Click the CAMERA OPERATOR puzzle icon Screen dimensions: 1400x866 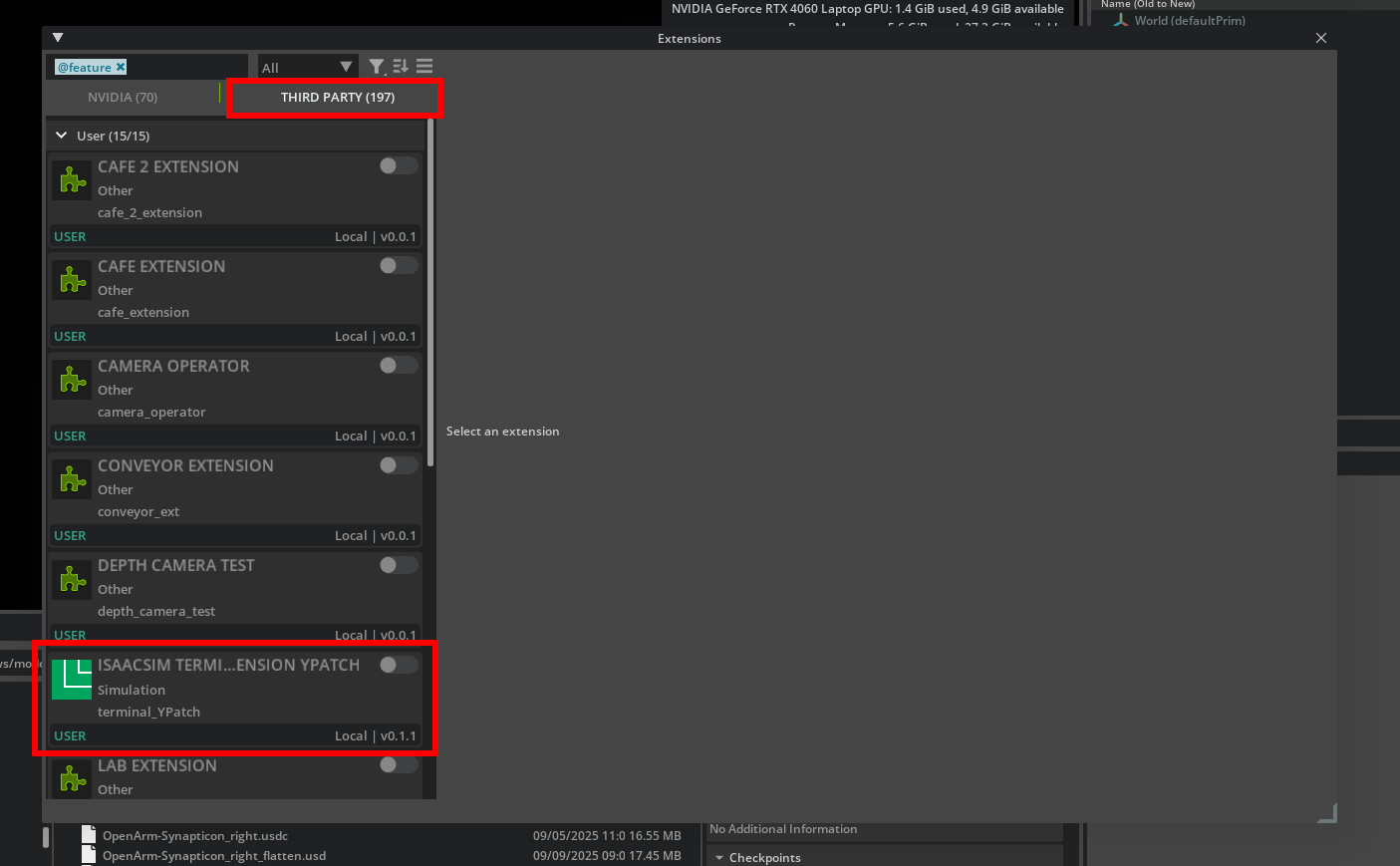coord(72,380)
